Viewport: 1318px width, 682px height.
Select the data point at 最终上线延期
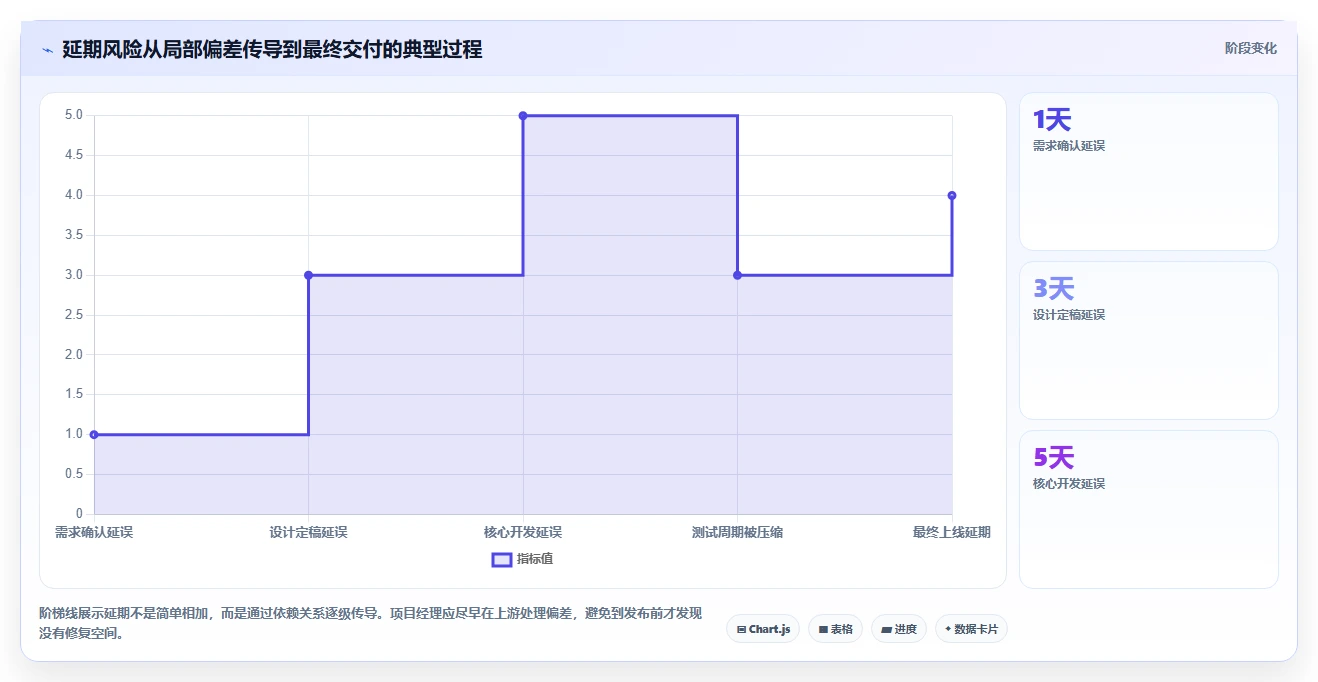[952, 195]
